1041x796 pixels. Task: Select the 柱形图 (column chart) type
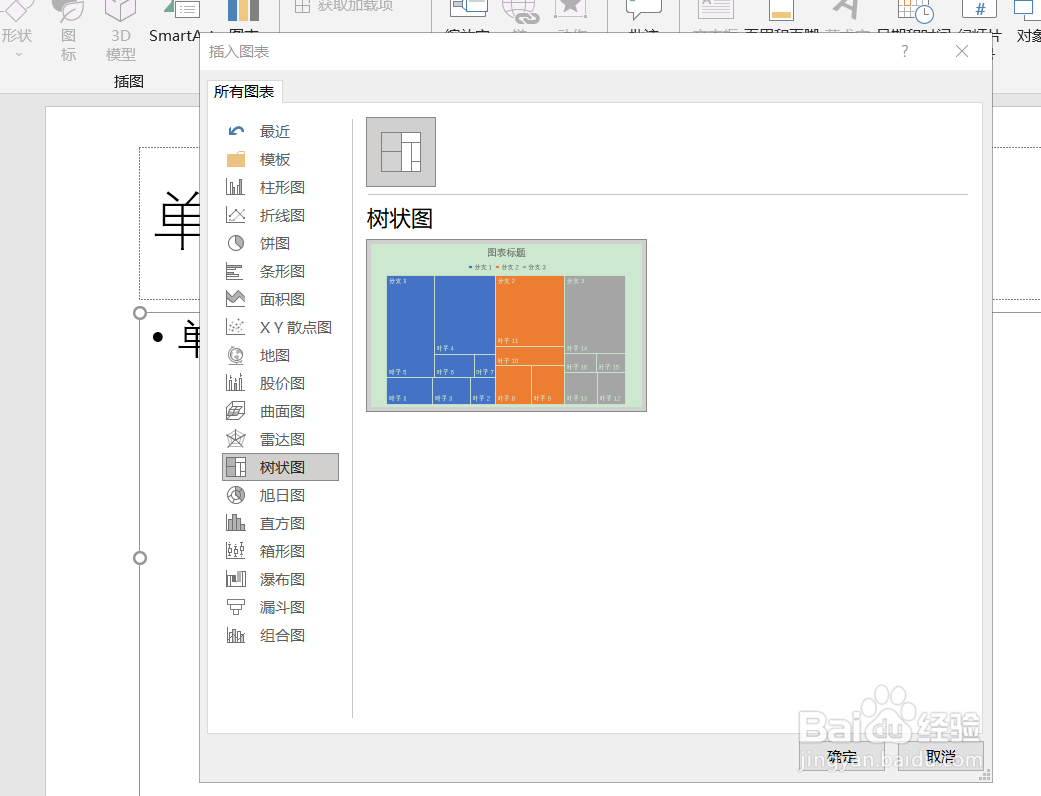(280, 186)
